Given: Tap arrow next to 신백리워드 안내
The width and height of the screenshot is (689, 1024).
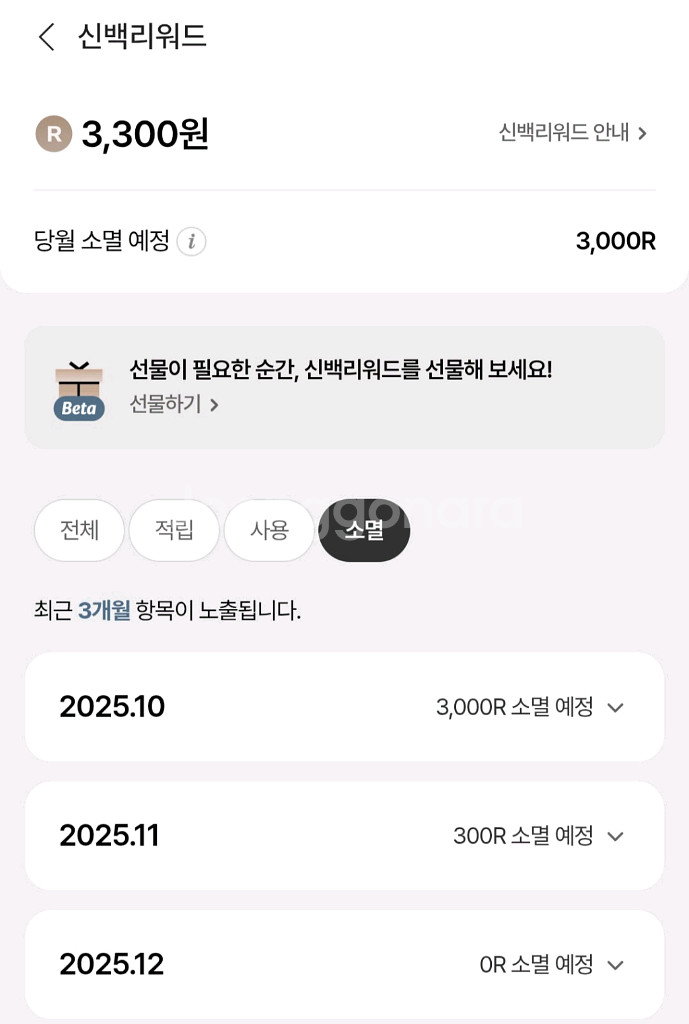Looking at the screenshot, I should click(642, 133).
